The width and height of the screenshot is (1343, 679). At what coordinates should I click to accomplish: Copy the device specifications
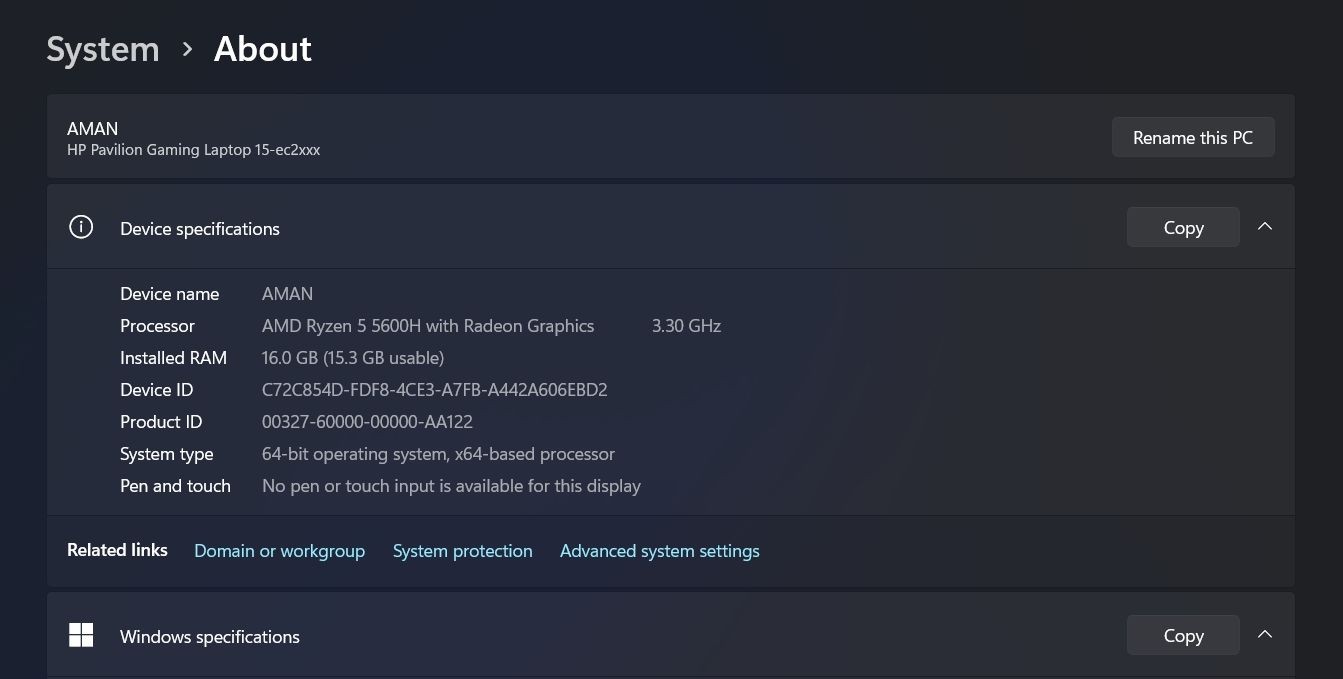1183,227
